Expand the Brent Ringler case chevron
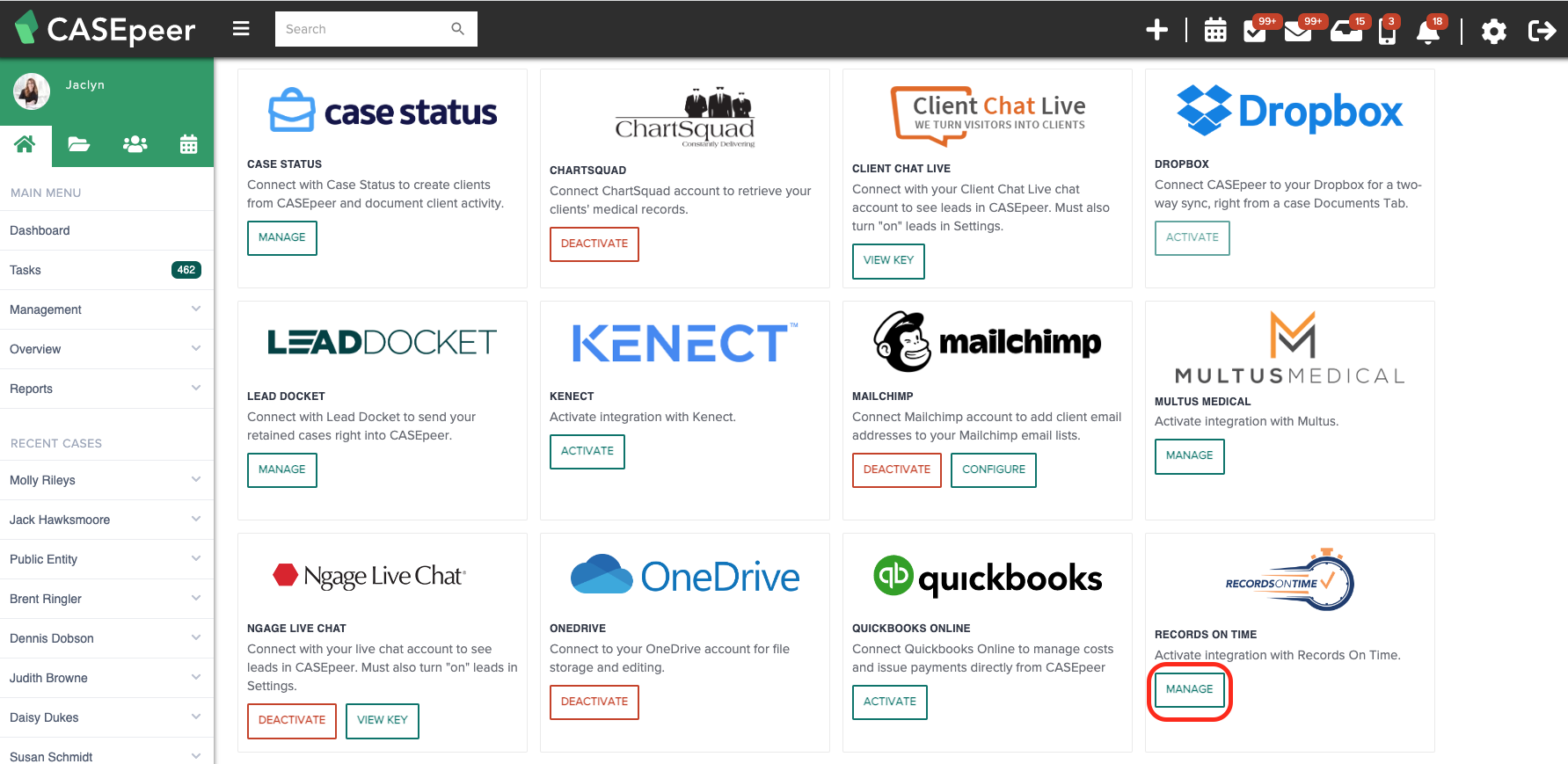The image size is (1568, 764). 196,598
